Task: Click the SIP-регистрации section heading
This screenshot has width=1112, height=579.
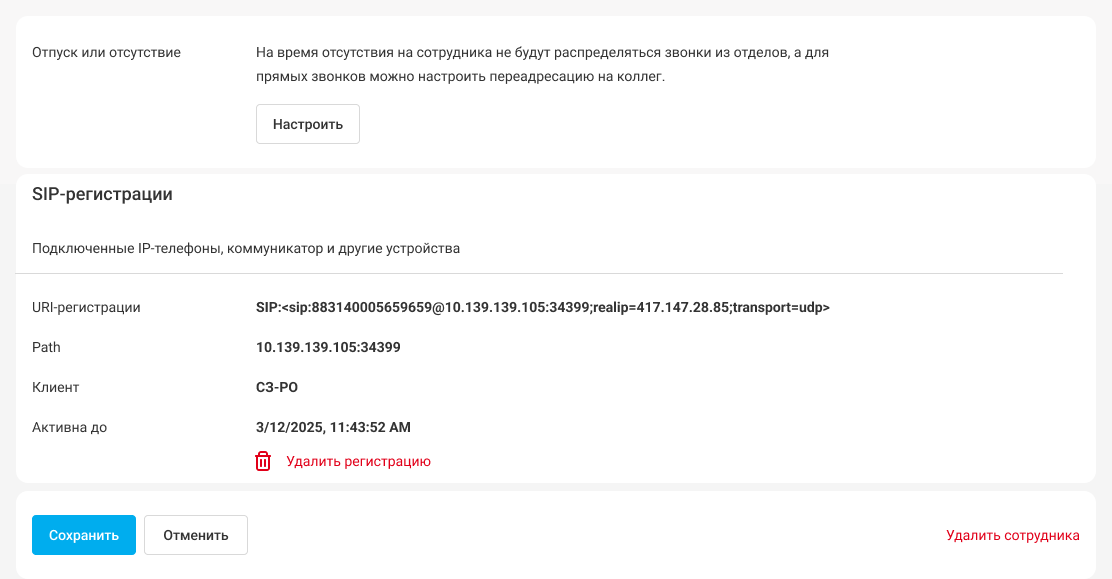Action: (x=102, y=194)
